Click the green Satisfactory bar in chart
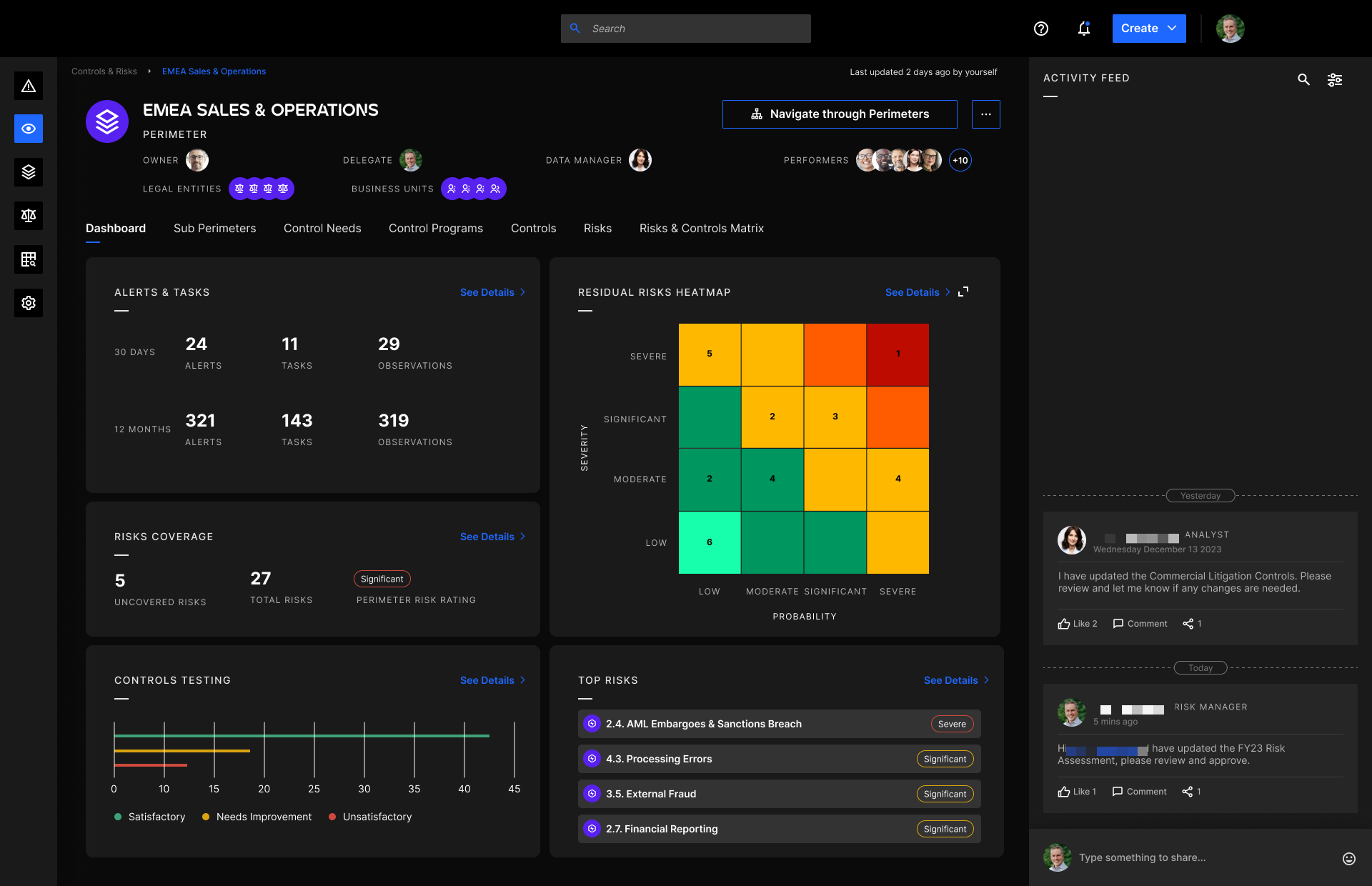Viewport: 1372px width, 886px height. 302,735
